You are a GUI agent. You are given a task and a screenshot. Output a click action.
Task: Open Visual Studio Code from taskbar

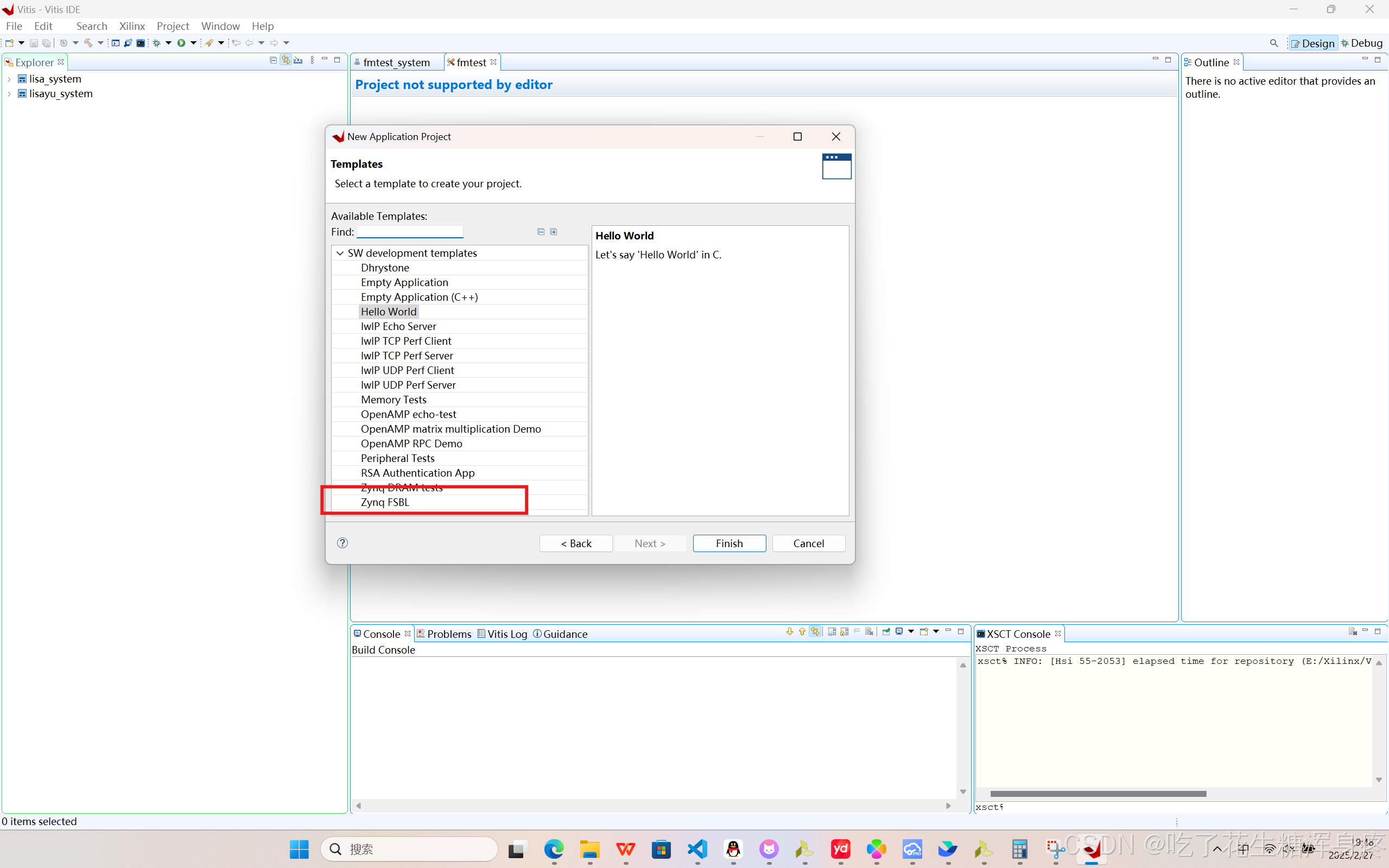(x=697, y=849)
